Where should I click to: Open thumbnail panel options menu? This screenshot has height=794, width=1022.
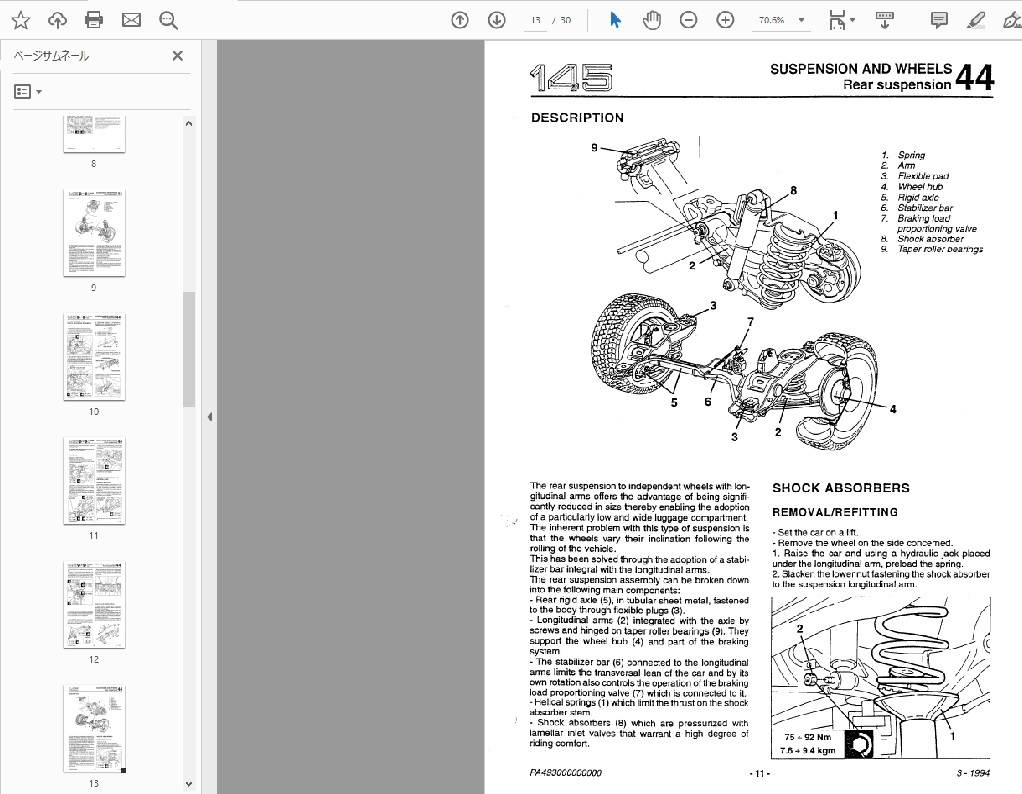pos(28,92)
